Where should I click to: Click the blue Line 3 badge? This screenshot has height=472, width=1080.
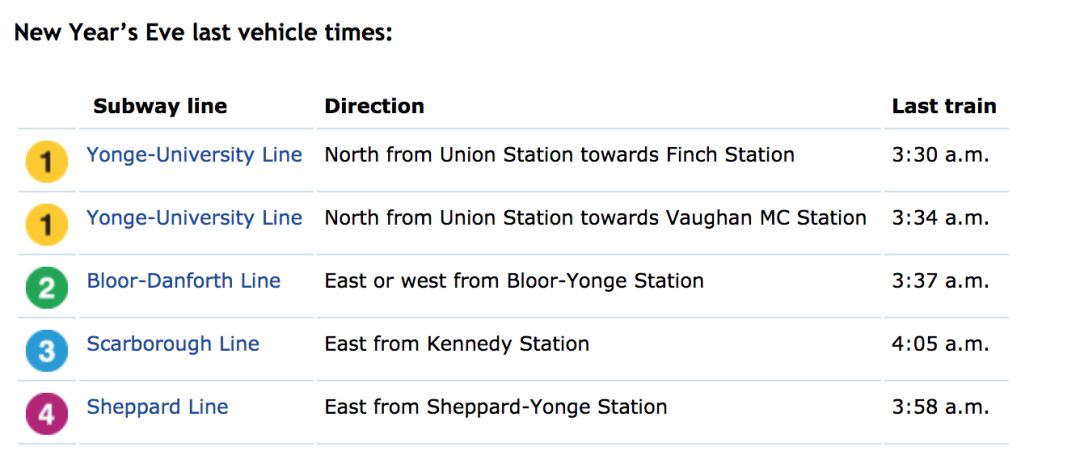click(x=47, y=351)
